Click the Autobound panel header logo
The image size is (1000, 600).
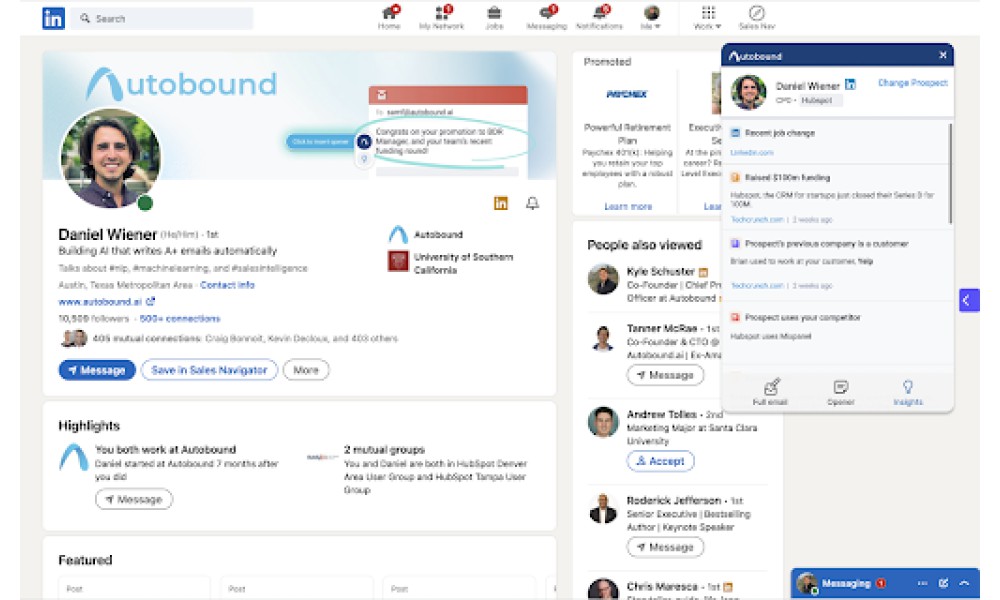click(x=755, y=56)
